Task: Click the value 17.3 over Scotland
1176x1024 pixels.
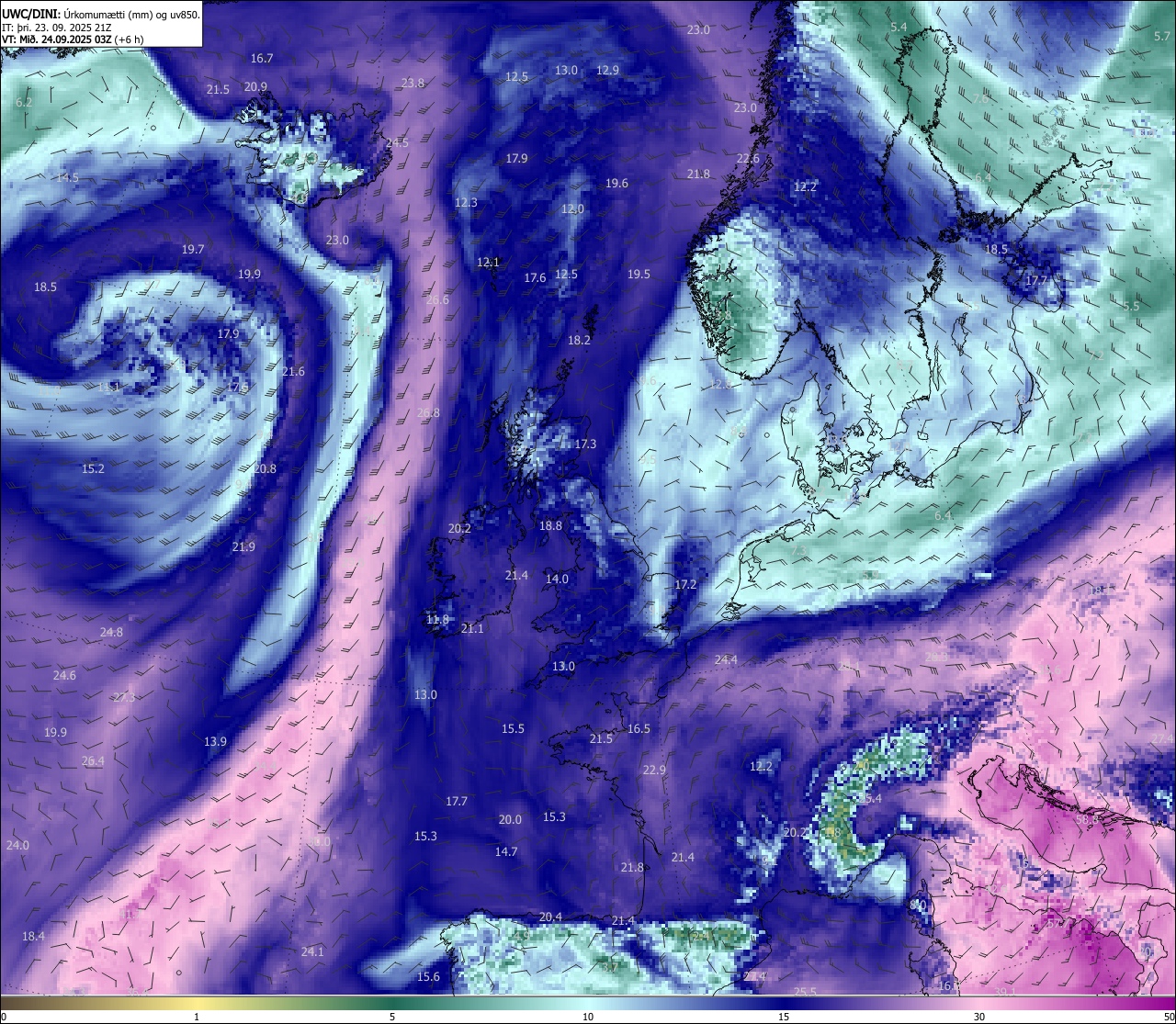Action: coord(585,444)
